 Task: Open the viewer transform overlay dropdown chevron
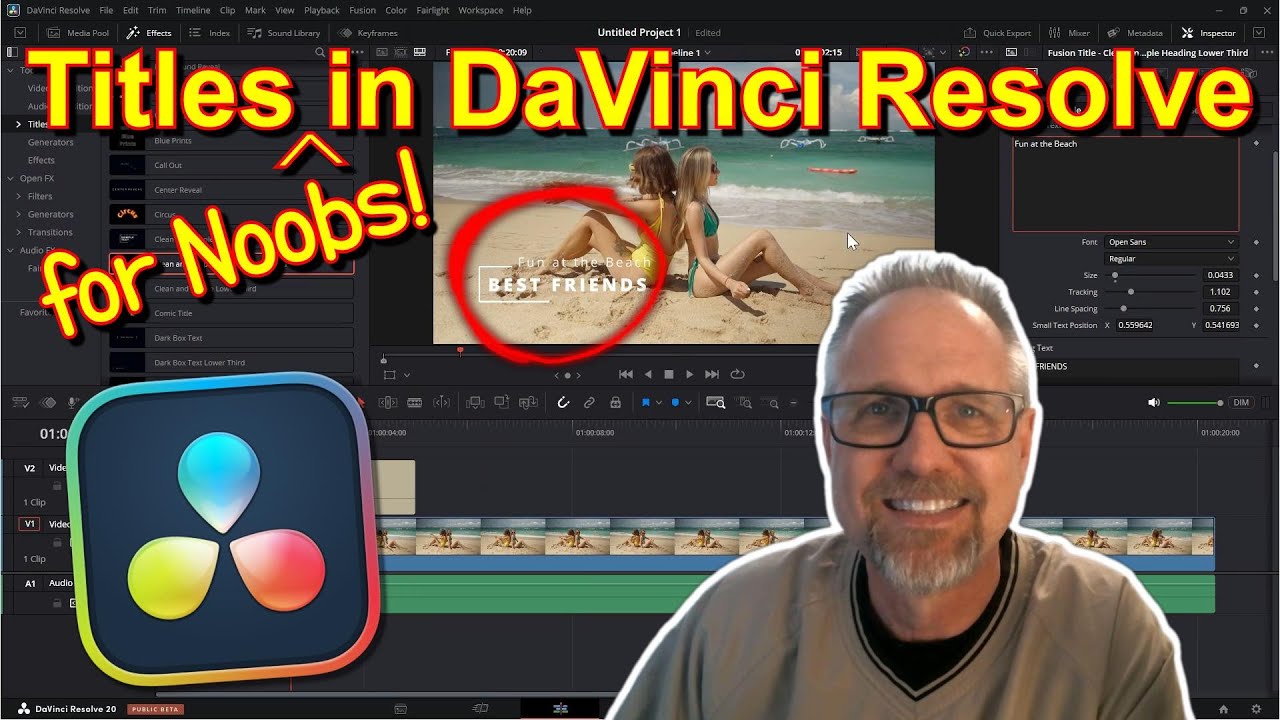click(406, 375)
